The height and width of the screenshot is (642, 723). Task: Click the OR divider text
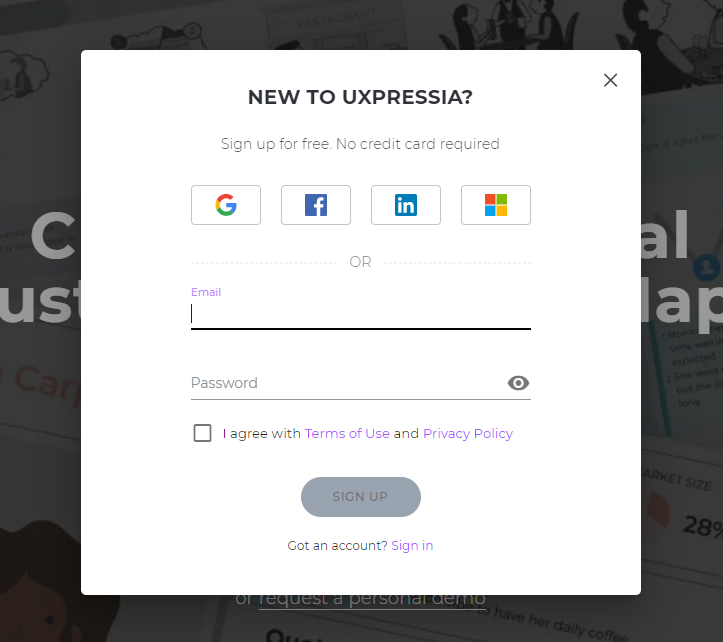pyautogui.click(x=360, y=262)
